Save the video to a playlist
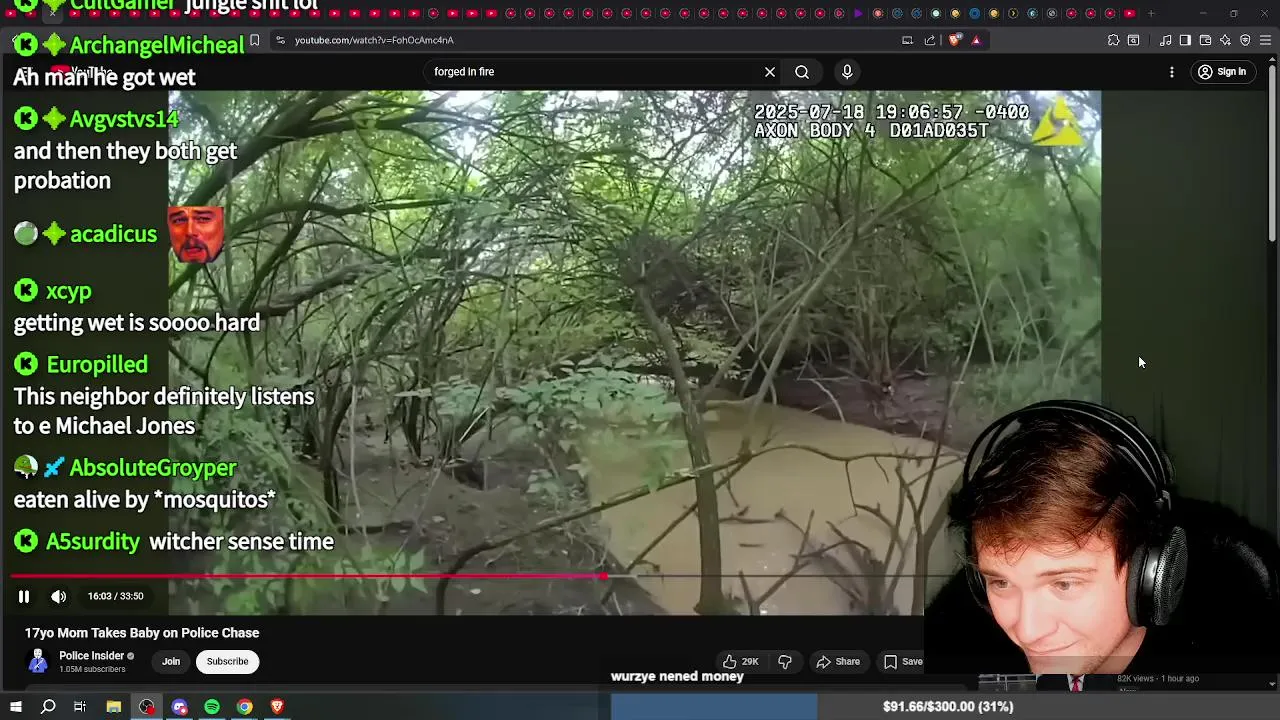 pyautogui.click(x=903, y=661)
